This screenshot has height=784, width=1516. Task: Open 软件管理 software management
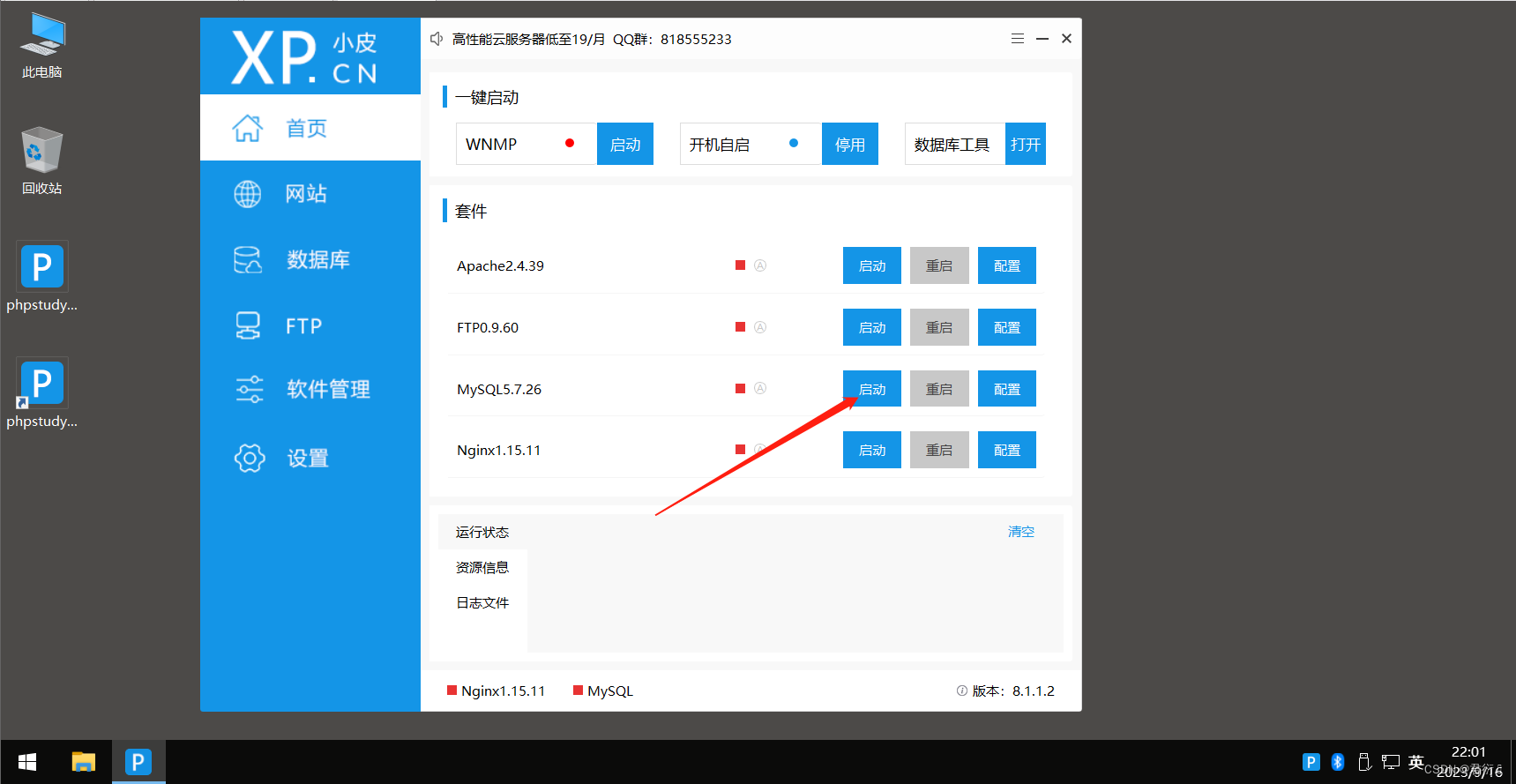click(310, 389)
